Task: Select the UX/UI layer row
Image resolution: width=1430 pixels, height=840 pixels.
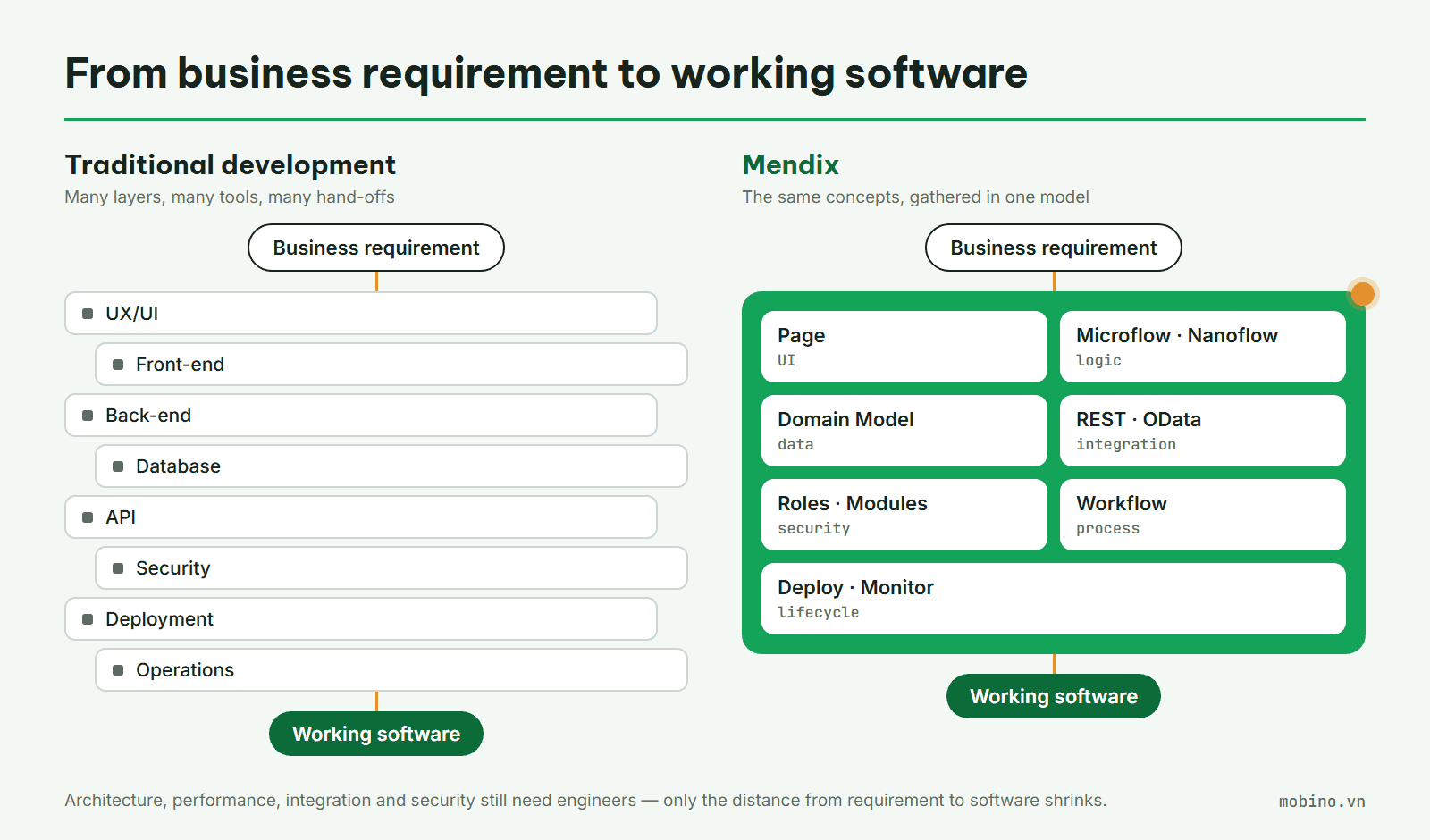Action: pos(361,314)
